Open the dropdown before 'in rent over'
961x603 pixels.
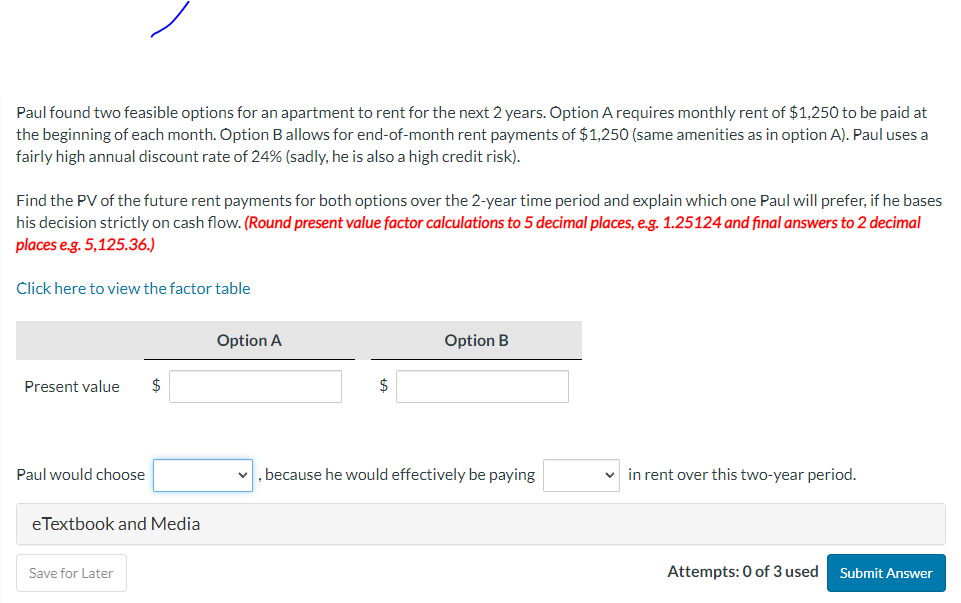click(581, 474)
